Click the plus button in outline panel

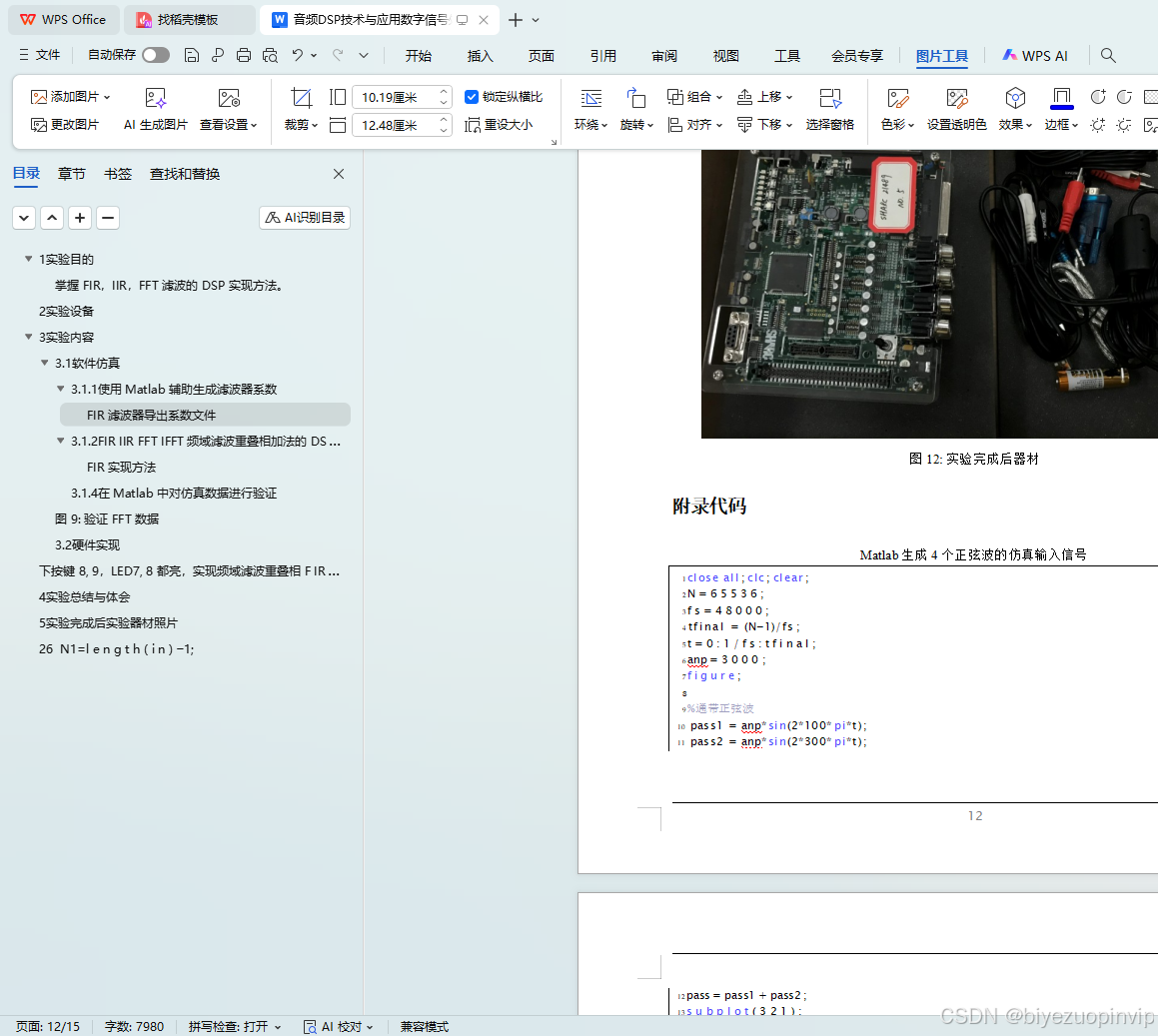click(x=80, y=218)
